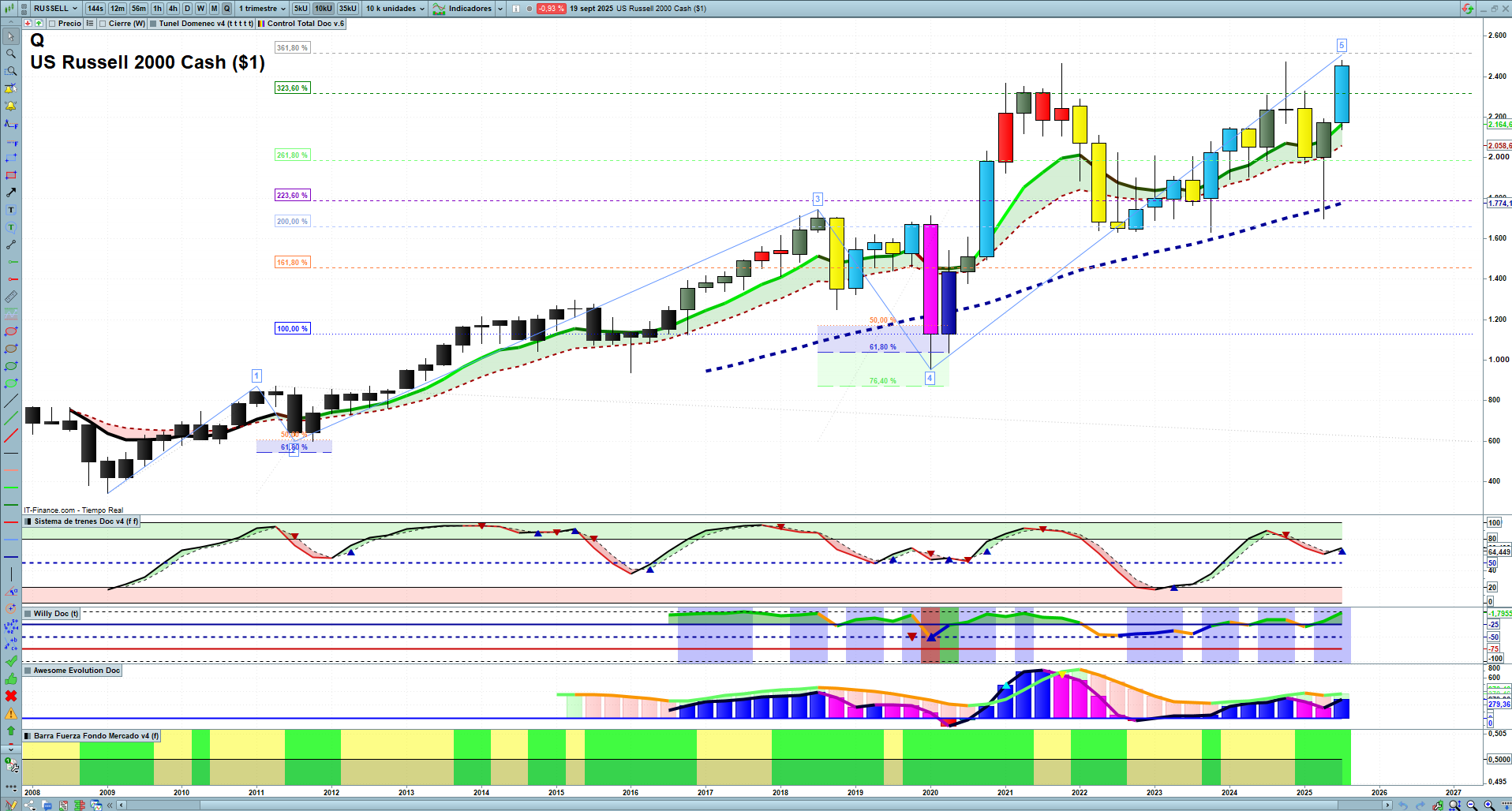Select the black arrow drawing tool
1512x811 pixels.
[x=11, y=192]
